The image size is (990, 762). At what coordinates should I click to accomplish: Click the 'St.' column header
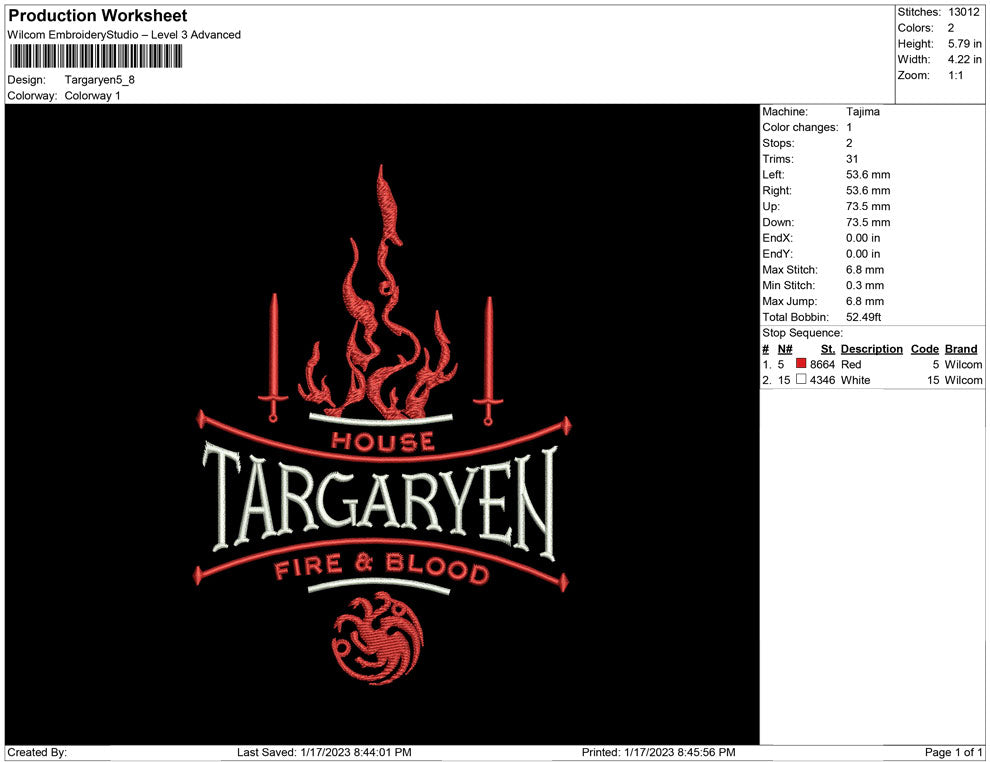pos(828,349)
